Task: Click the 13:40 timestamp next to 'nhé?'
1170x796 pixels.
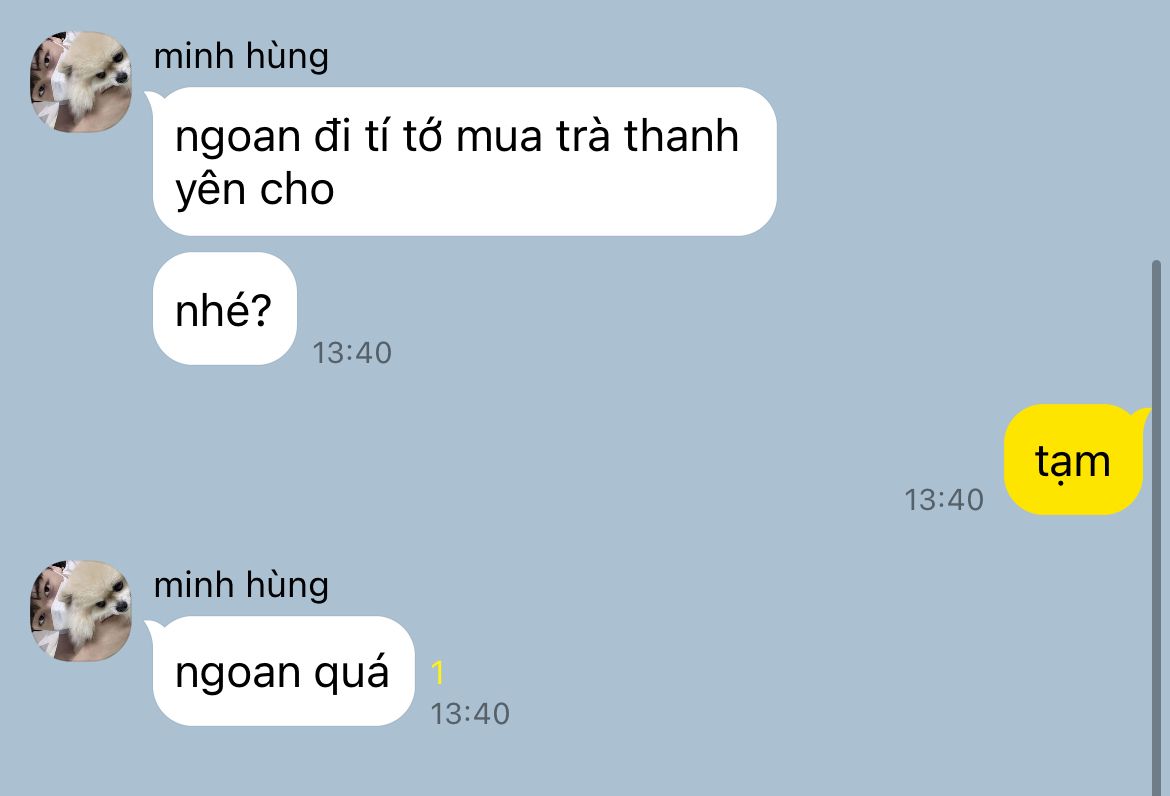Action: coord(351,353)
